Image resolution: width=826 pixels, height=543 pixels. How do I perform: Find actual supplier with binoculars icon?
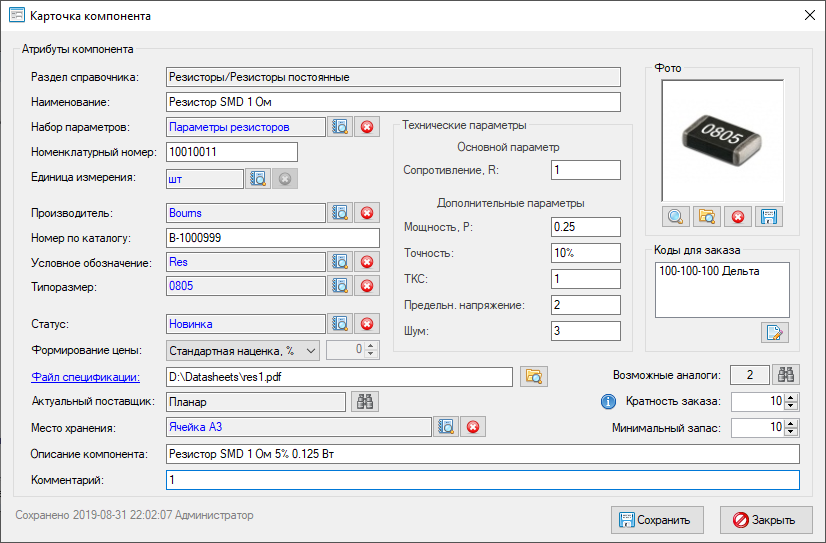pos(365,402)
